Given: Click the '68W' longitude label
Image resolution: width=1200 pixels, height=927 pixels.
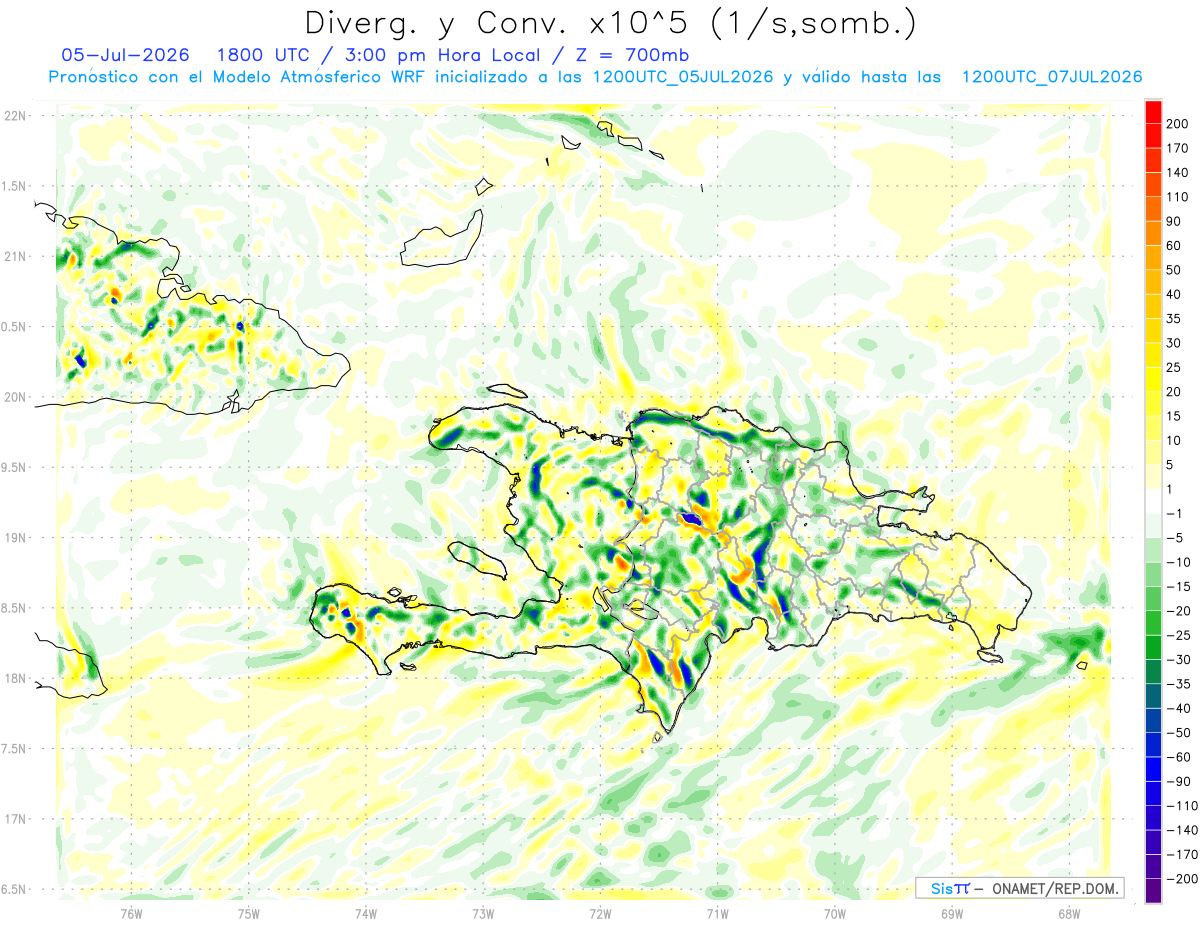Looking at the screenshot, I should click(1069, 913).
